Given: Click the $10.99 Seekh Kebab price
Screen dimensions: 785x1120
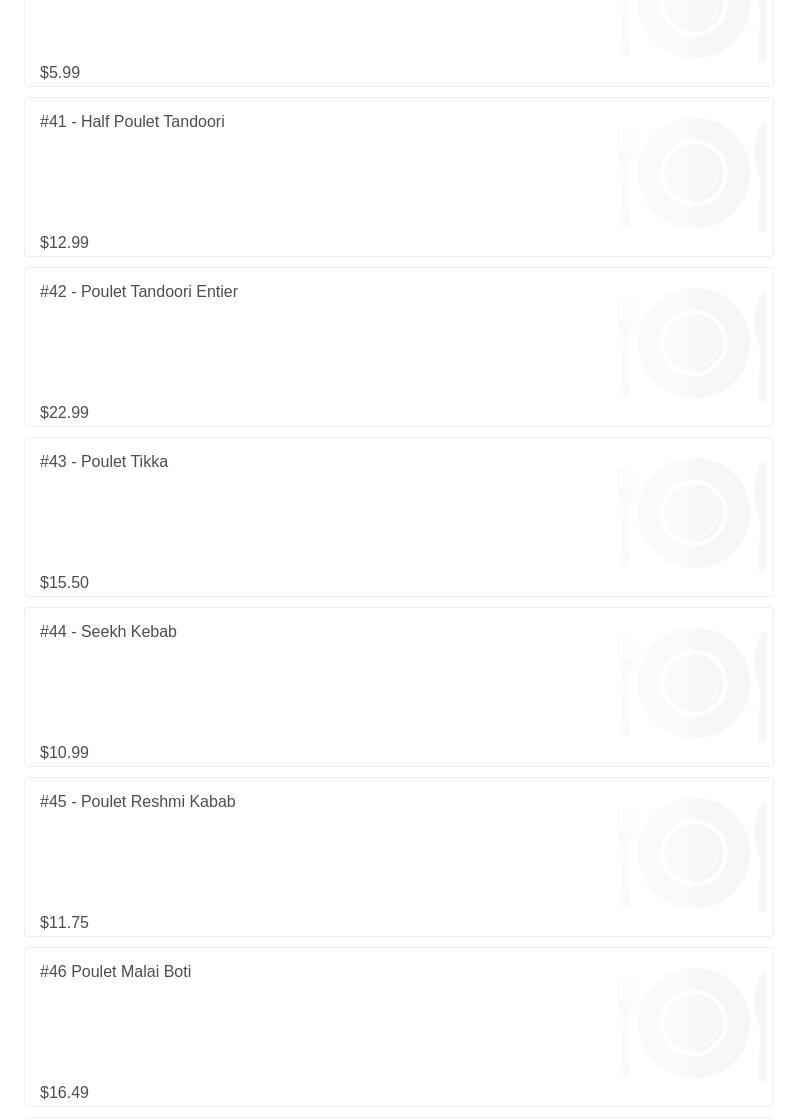Looking at the screenshot, I should pyautogui.click(x=64, y=753).
